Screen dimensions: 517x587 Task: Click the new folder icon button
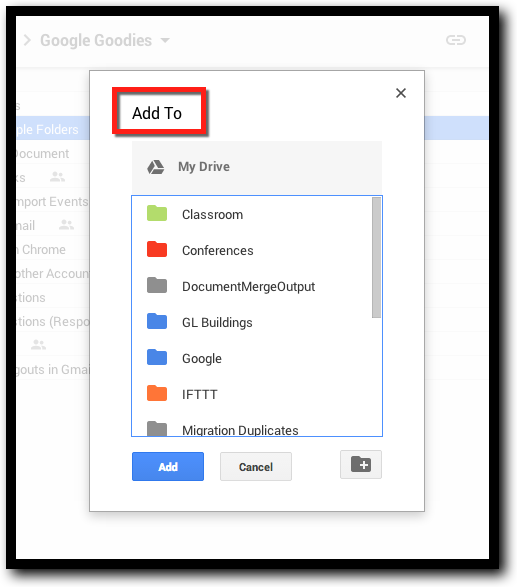pyautogui.click(x=361, y=465)
